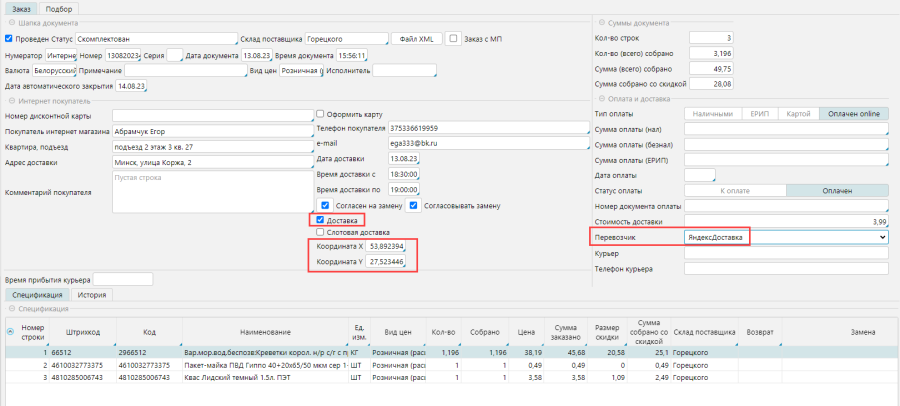Viewport: 900px width, 406px height.
Task: Collapse the Шапка документа section
Action: 10,24
